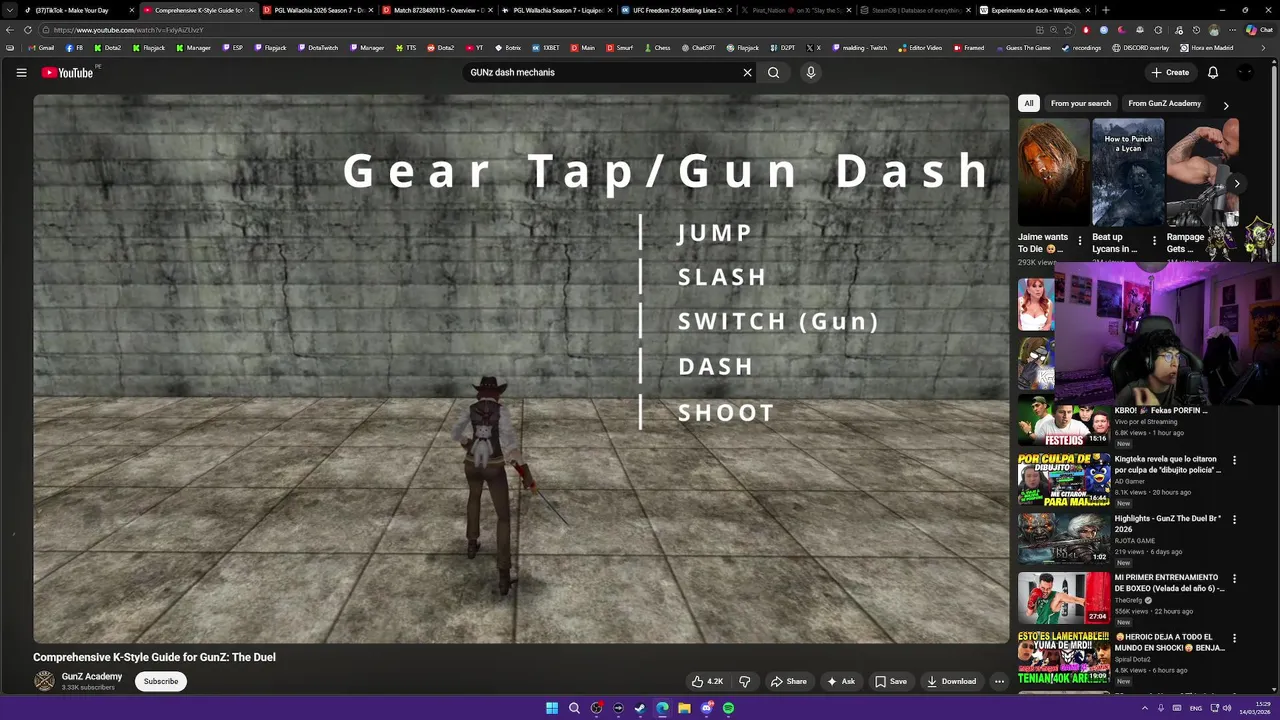The image size is (1280, 720).
Task: Open the How to Punch a Lycan short
Action: (1128, 172)
